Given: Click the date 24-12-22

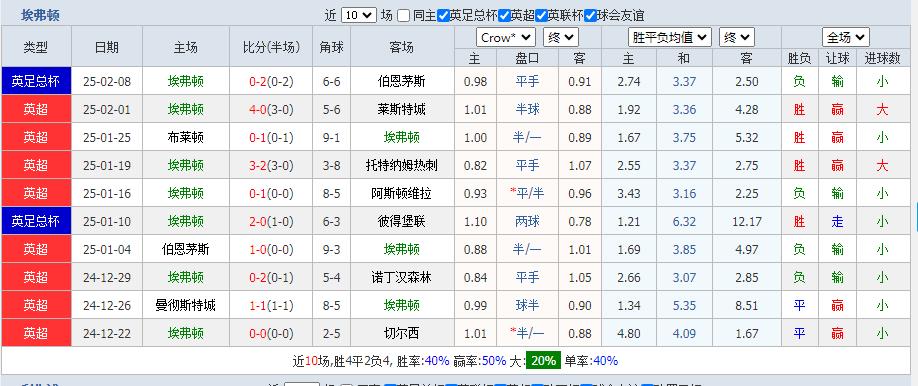Looking at the screenshot, I should coord(107,334).
